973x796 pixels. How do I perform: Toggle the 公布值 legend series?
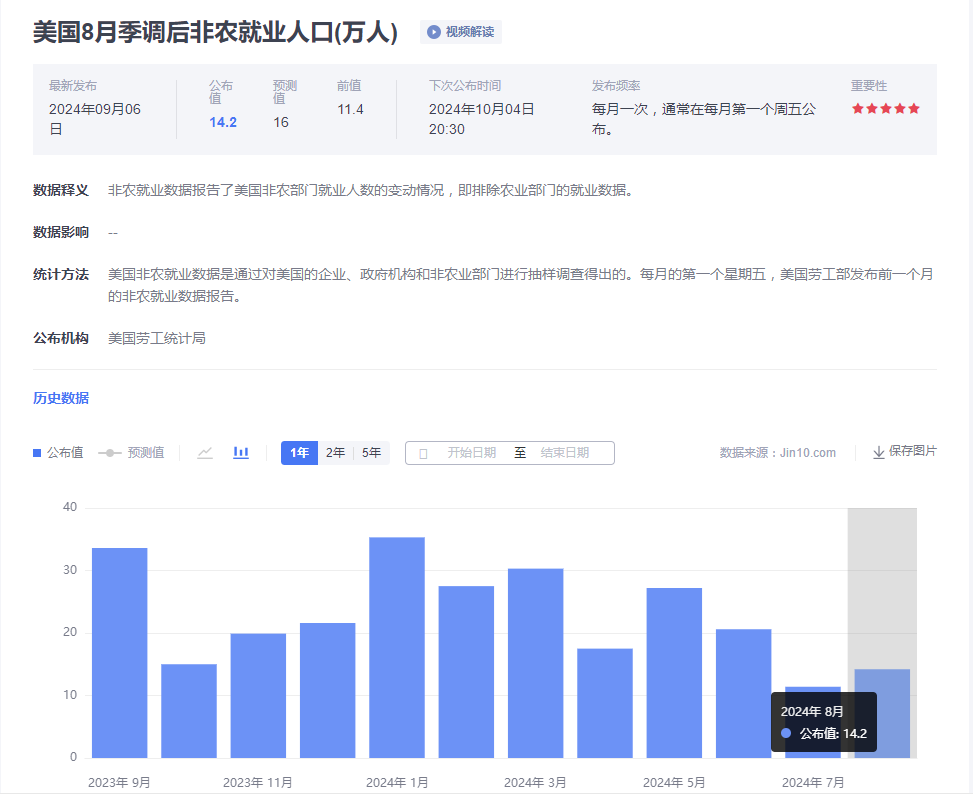coord(58,453)
